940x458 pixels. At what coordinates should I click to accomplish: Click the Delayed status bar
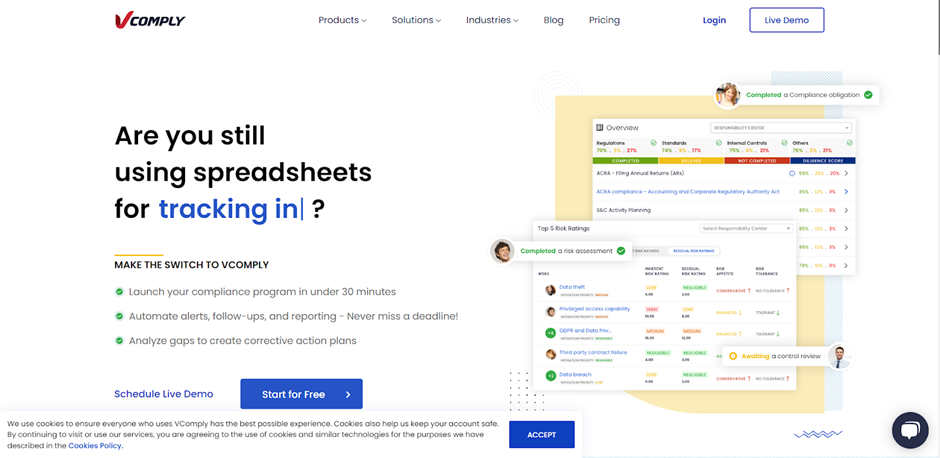pyautogui.click(x=691, y=161)
